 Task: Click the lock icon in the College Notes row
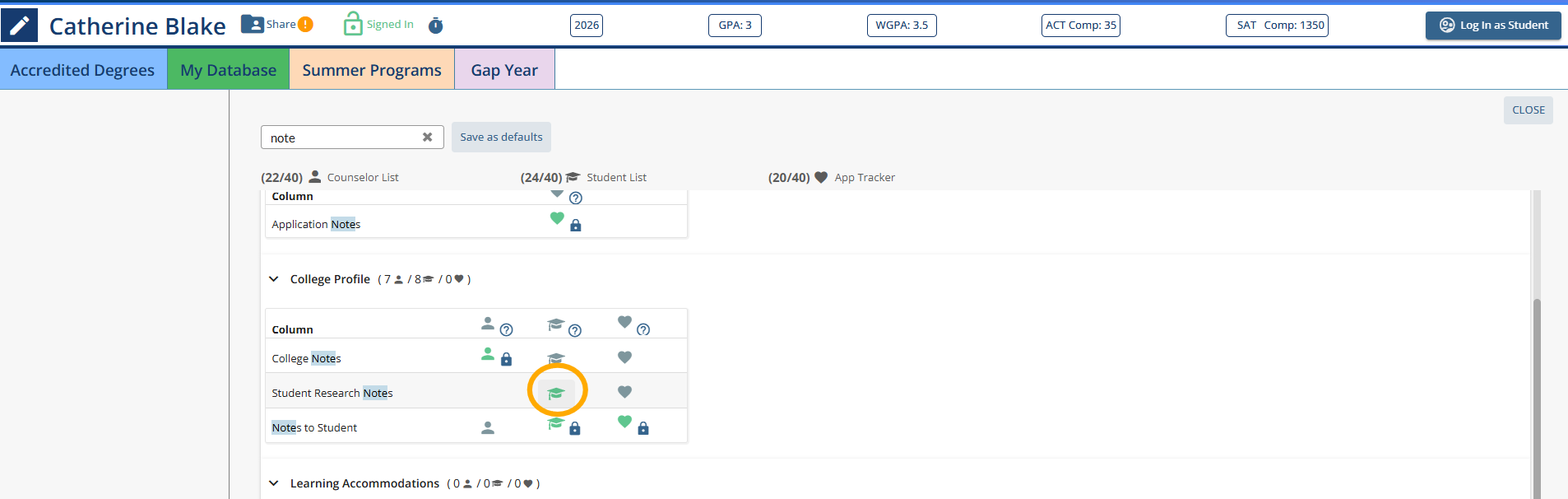click(x=507, y=359)
